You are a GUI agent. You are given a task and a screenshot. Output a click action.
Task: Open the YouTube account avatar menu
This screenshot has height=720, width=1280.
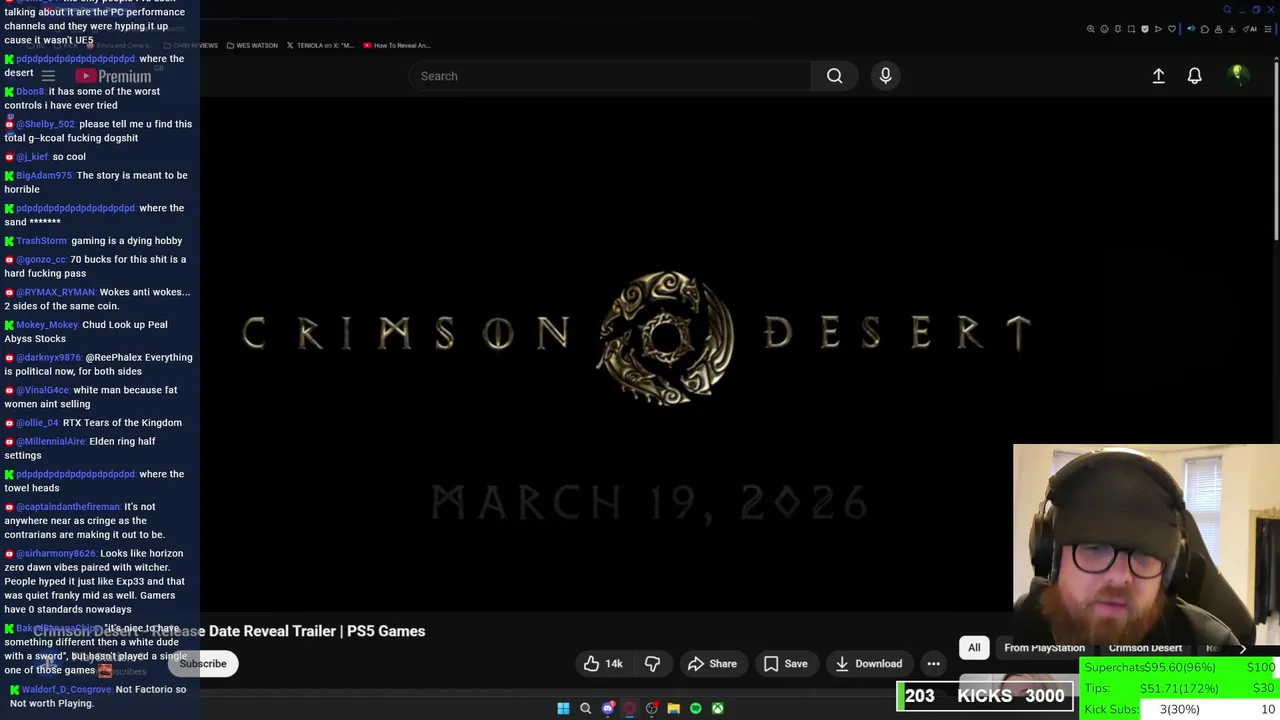[1238, 76]
